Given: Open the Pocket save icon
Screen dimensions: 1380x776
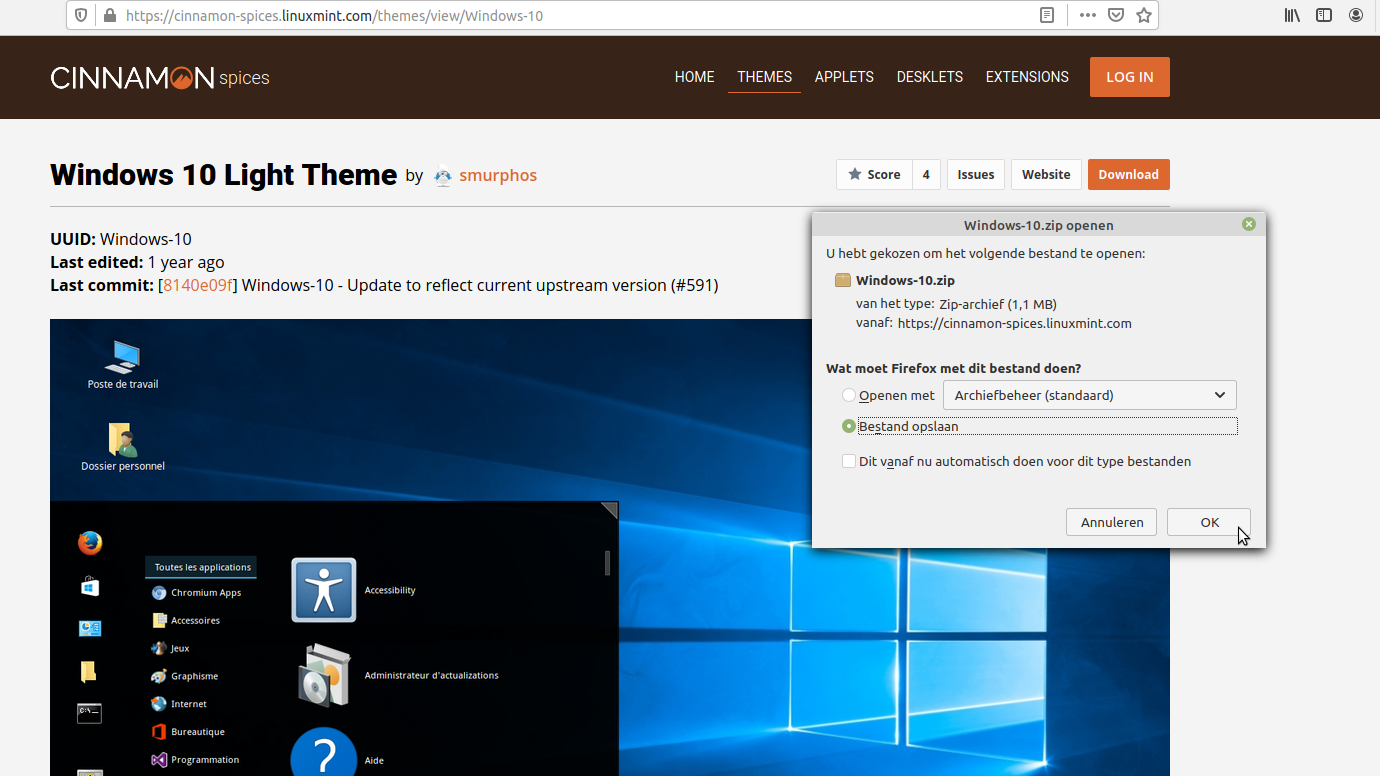Looking at the screenshot, I should point(1116,15).
